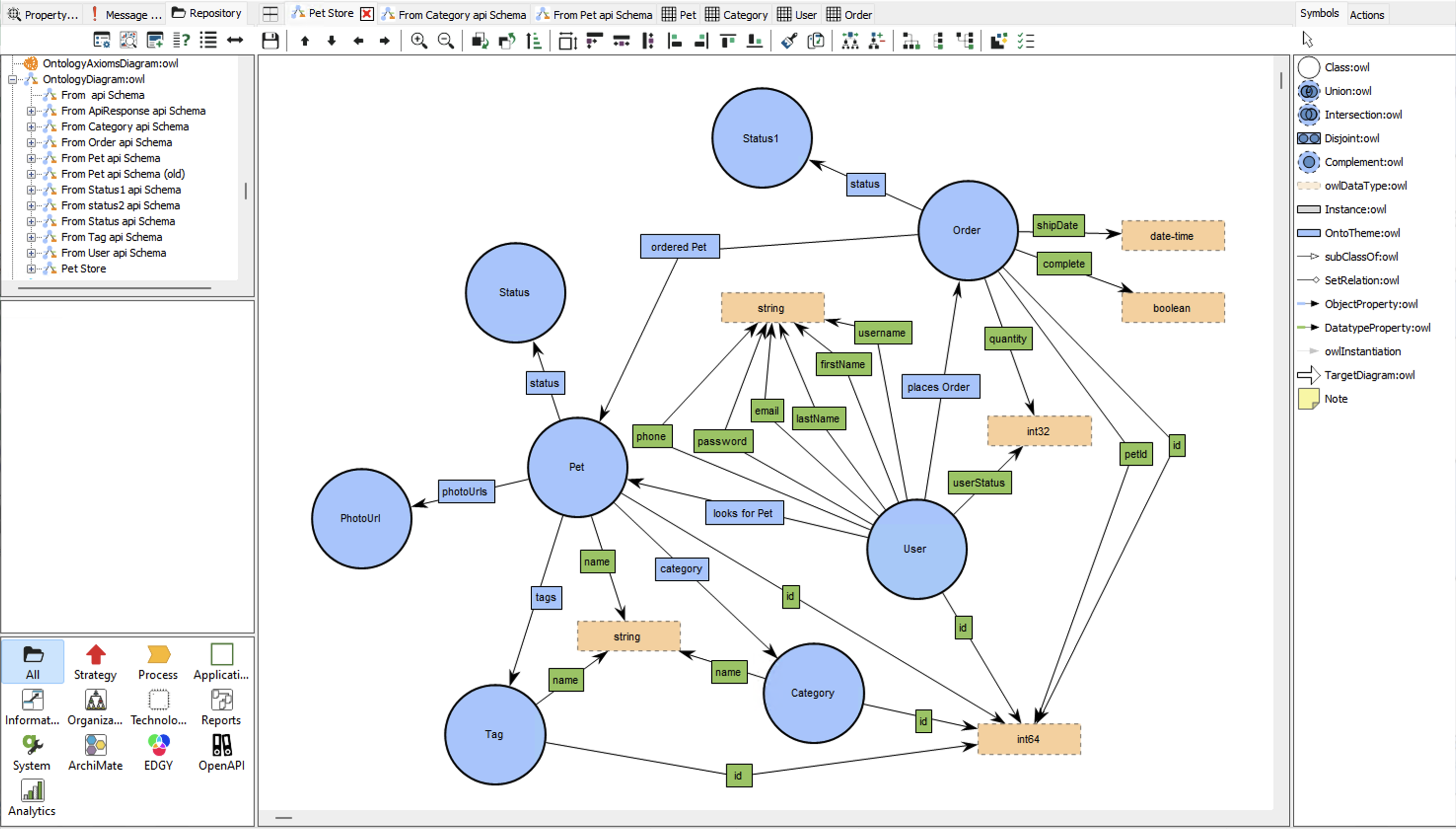Expand From User api Schema node
The image size is (1456, 829).
(31, 253)
